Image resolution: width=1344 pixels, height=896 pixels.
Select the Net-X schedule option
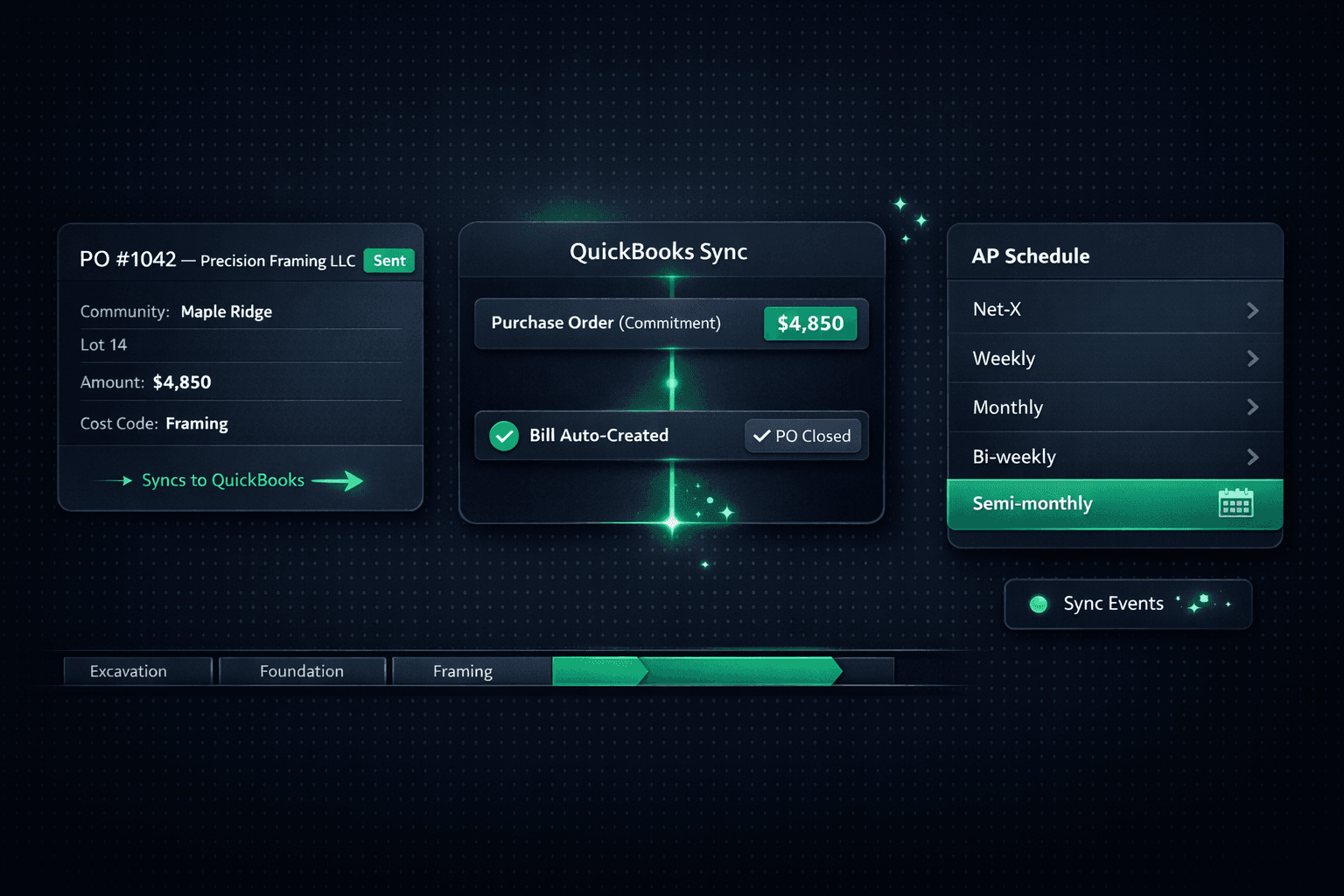[x=1115, y=308]
